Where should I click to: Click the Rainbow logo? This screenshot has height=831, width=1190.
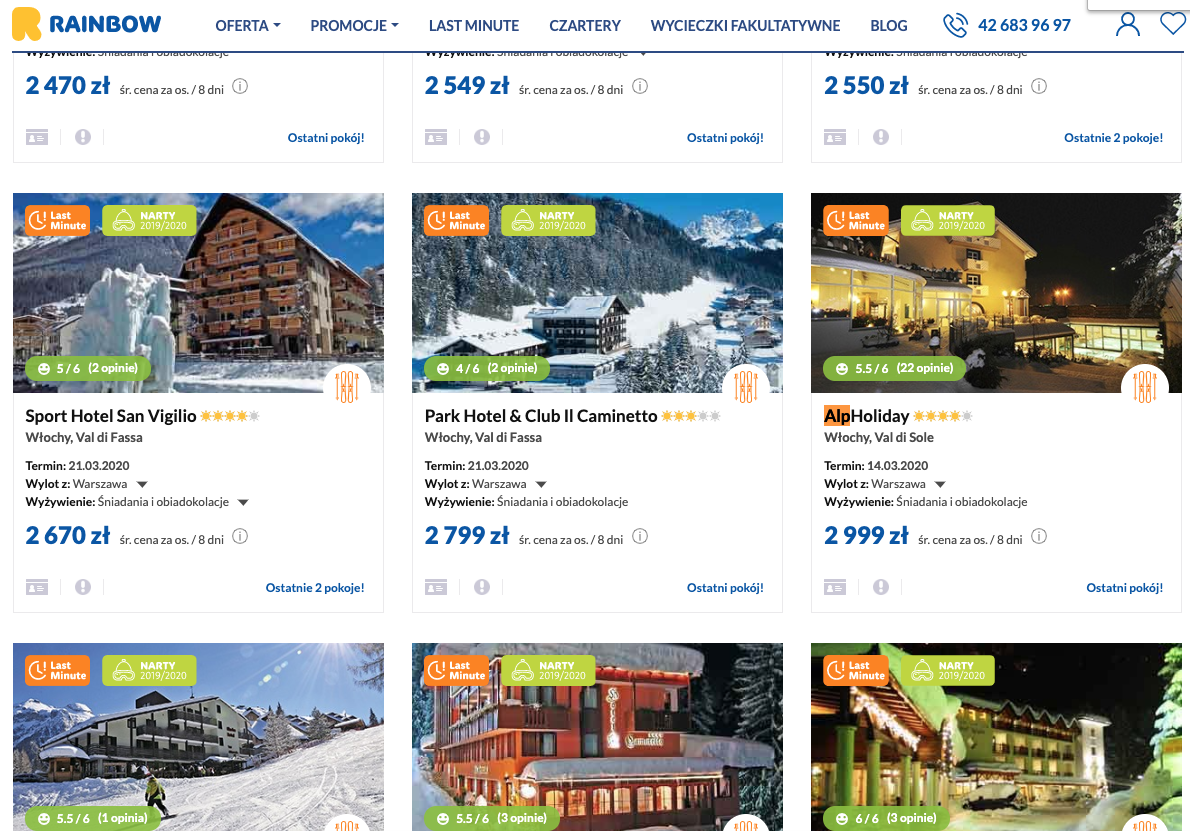click(x=87, y=24)
